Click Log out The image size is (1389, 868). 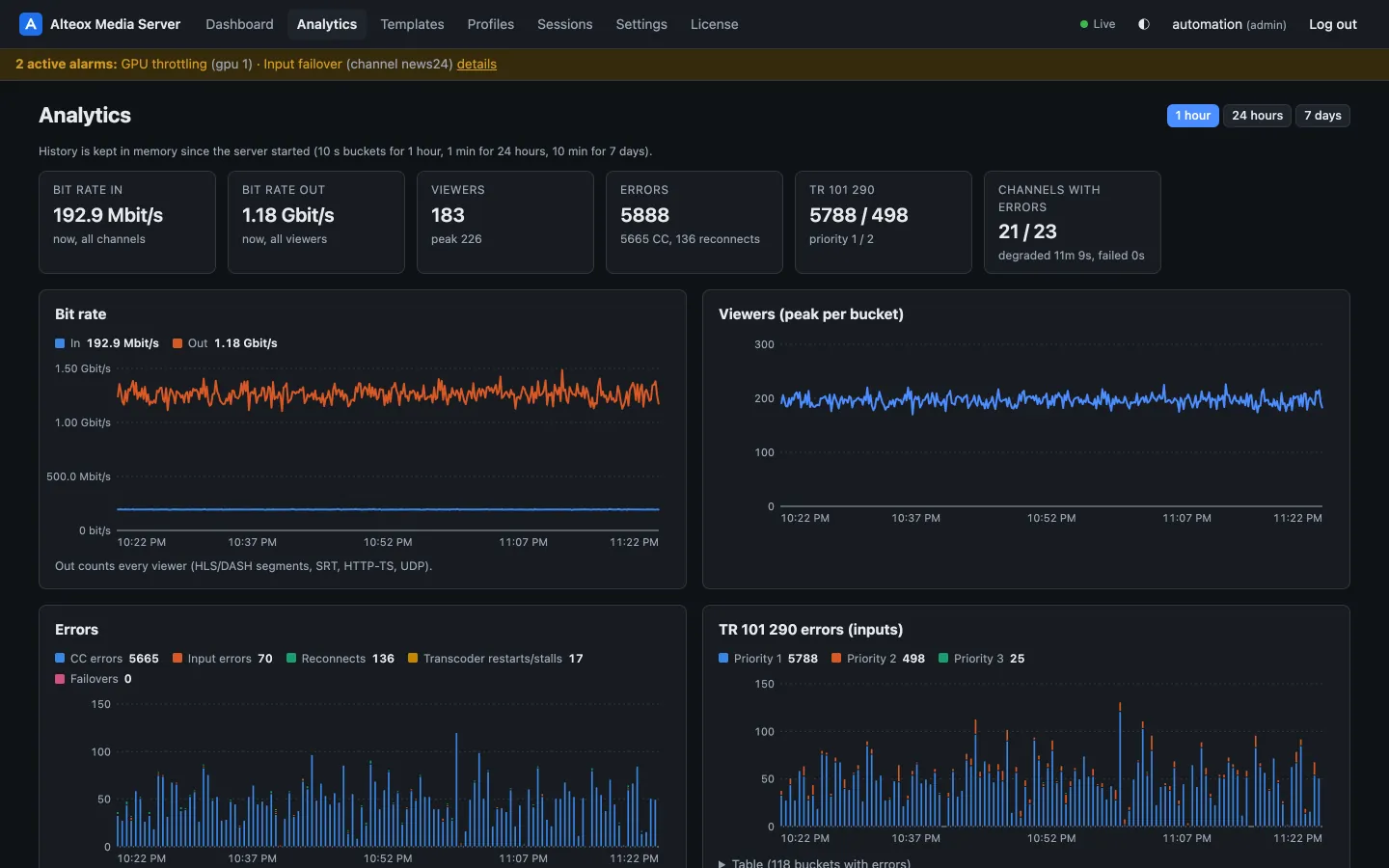pos(1333,24)
